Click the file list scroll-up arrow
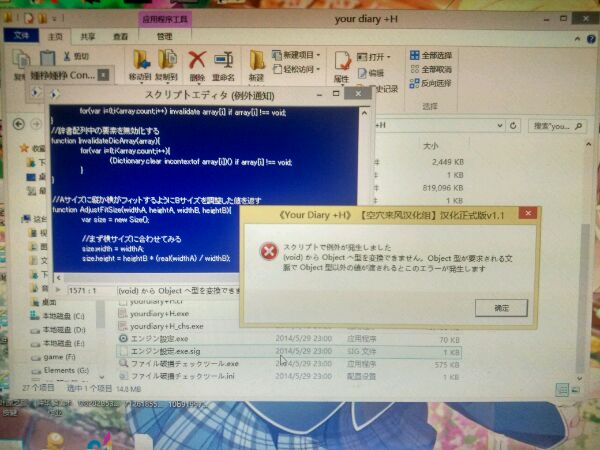Image resolution: width=600 pixels, height=450 pixels. tap(588, 144)
